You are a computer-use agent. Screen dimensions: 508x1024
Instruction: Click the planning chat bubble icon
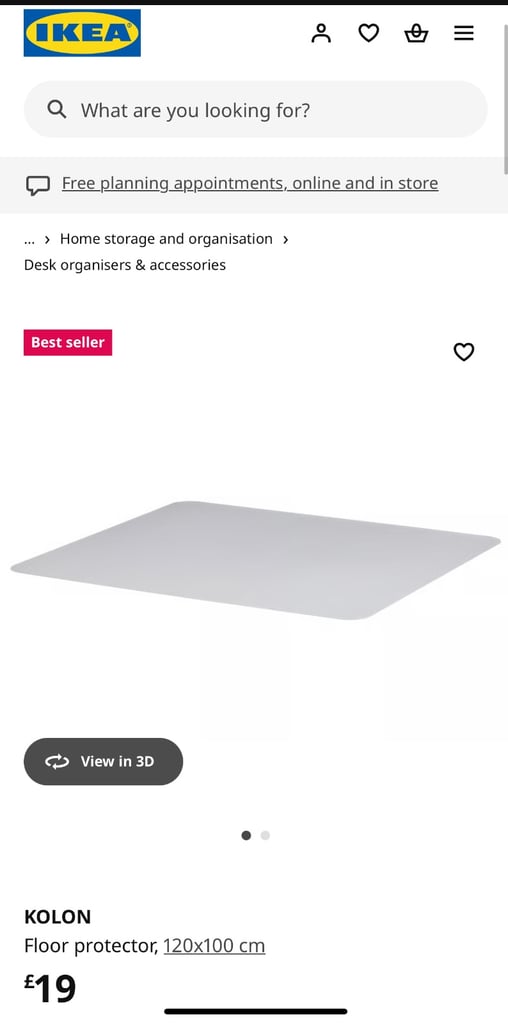click(x=38, y=185)
